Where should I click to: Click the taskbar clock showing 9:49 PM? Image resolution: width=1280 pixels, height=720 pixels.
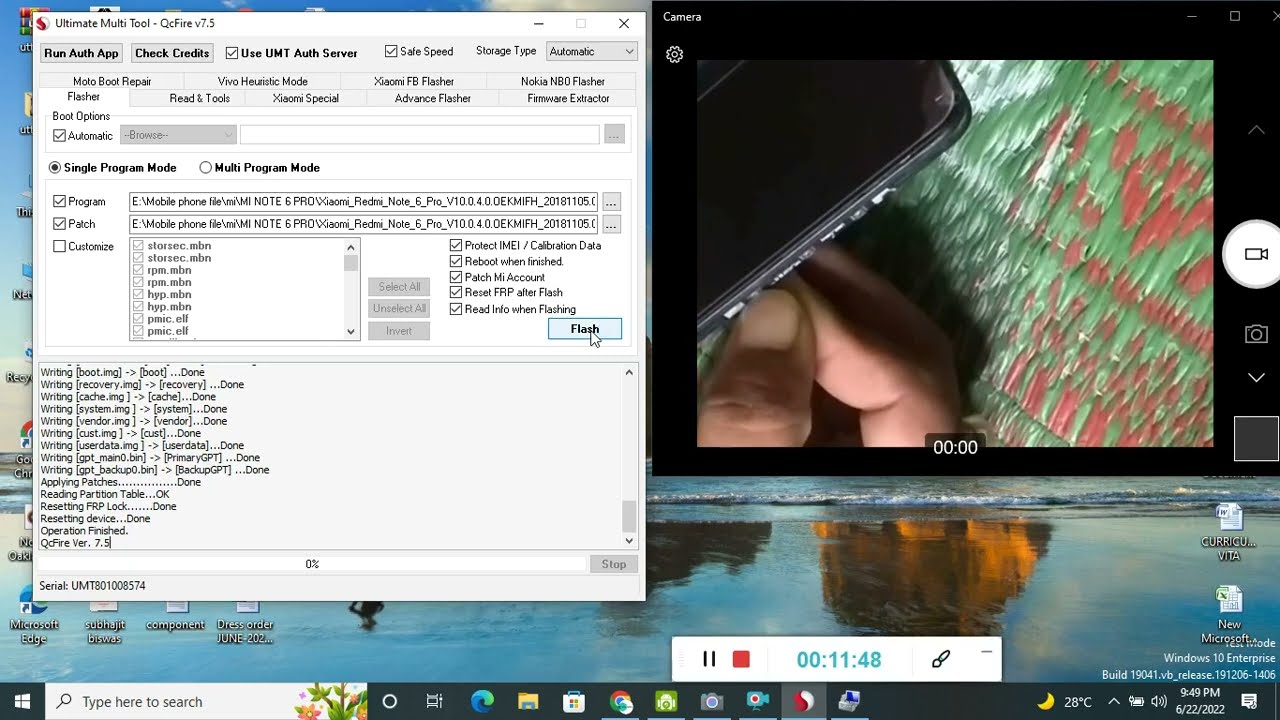1199,701
